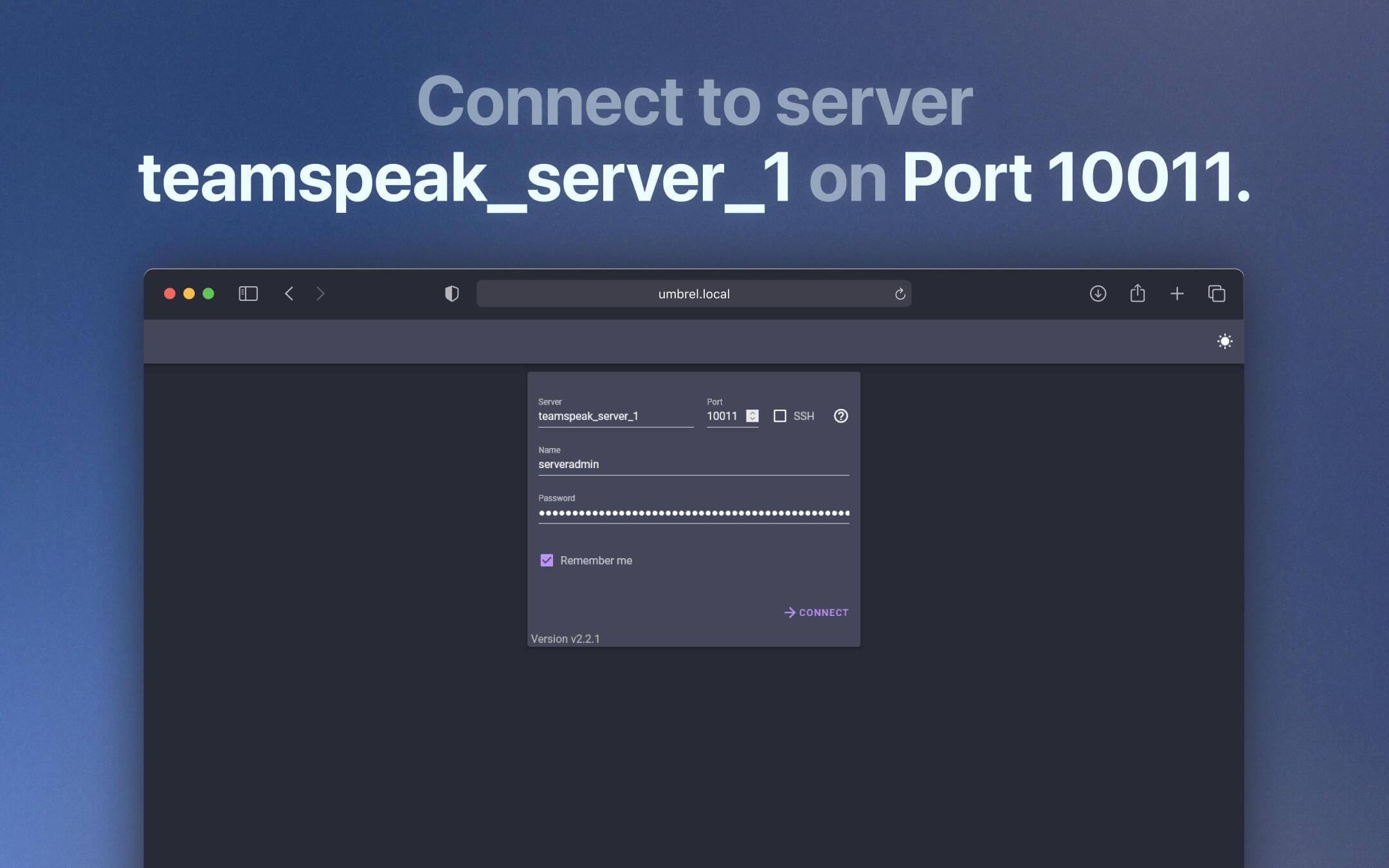Screen dimensions: 1389x868
Task: Go back with the browser back arrow
Action: [289, 294]
